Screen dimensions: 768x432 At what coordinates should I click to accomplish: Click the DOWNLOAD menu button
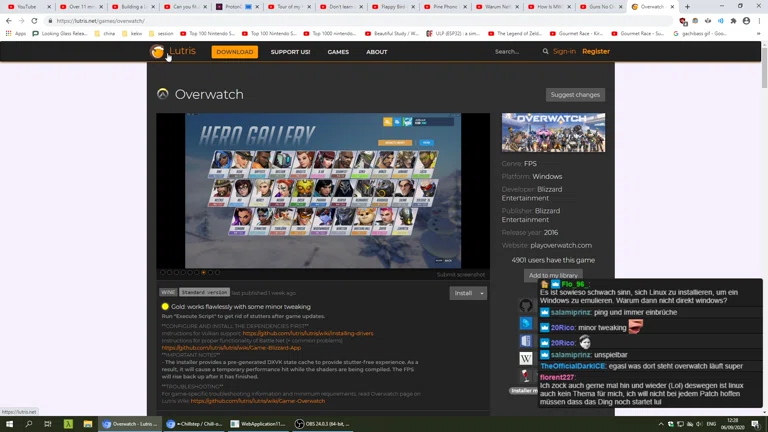pyautogui.click(x=235, y=51)
